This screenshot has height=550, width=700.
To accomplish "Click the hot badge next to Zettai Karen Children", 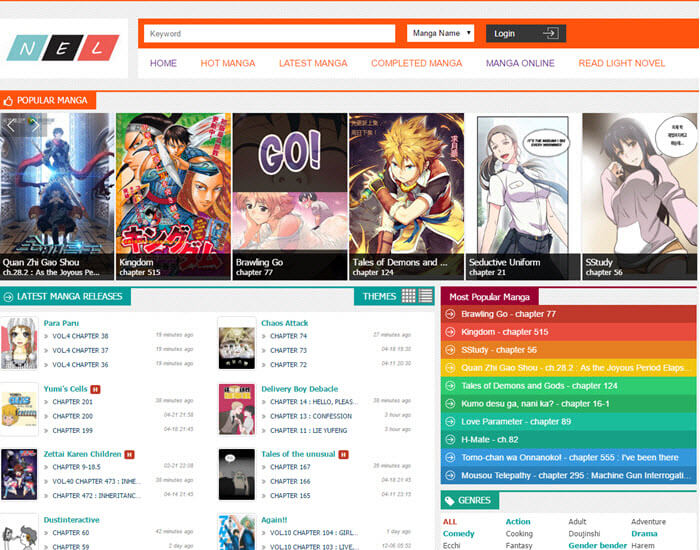I will pyautogui.click(x=129, y=454).
